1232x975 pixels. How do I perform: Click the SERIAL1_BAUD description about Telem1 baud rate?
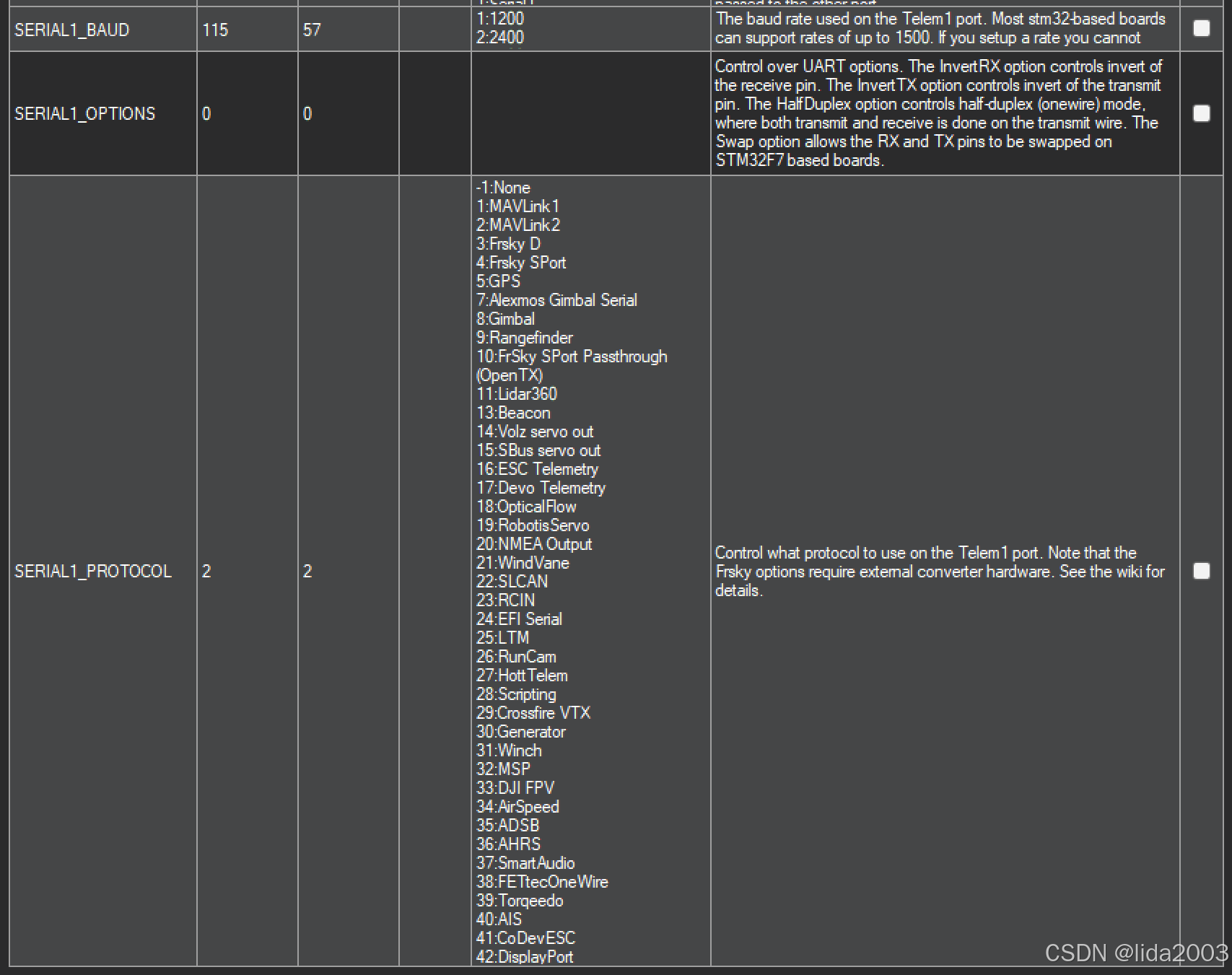(940, 28)
